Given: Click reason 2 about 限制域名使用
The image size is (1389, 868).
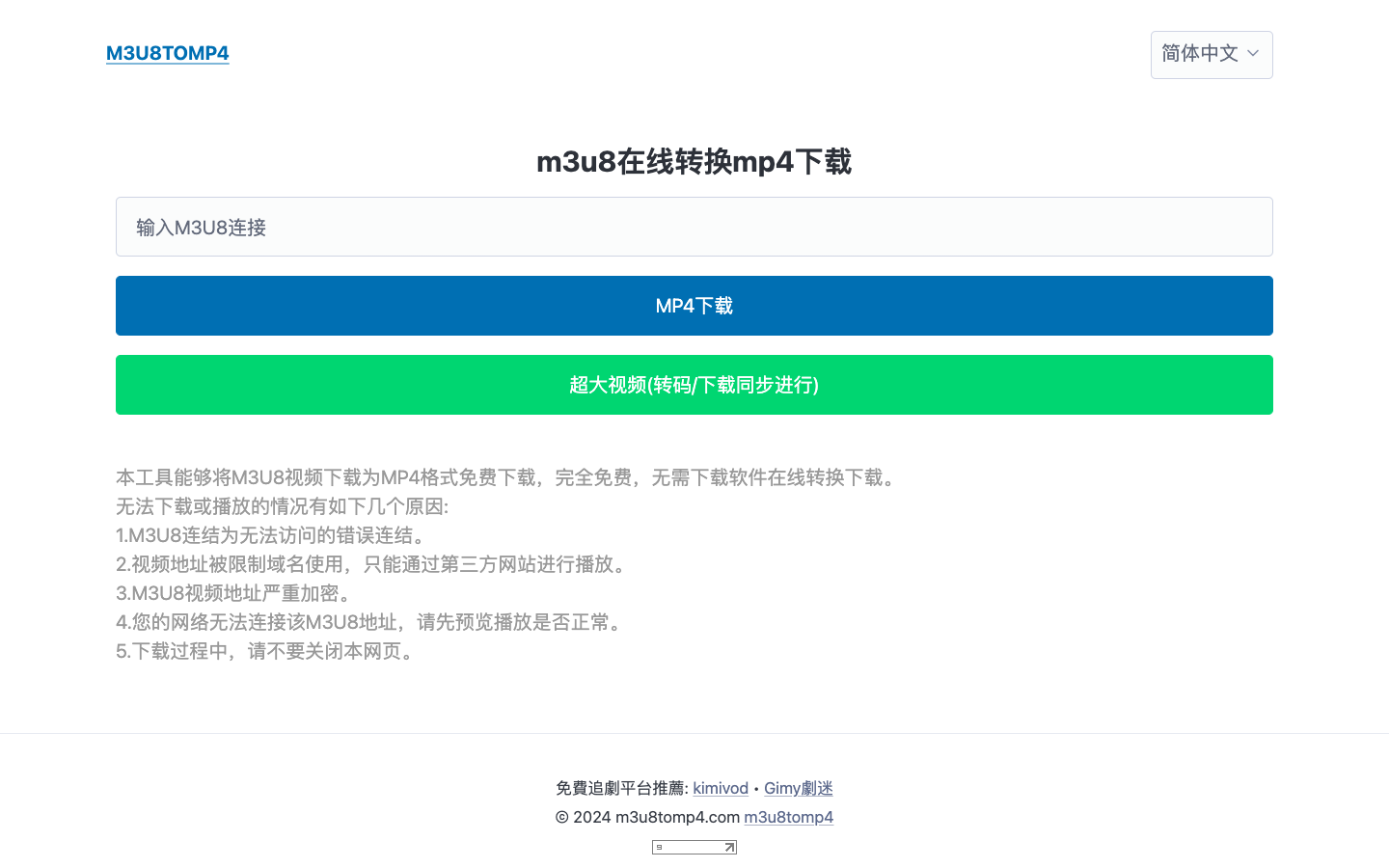Looking at the screenshot, I should (x=373, y=564).
